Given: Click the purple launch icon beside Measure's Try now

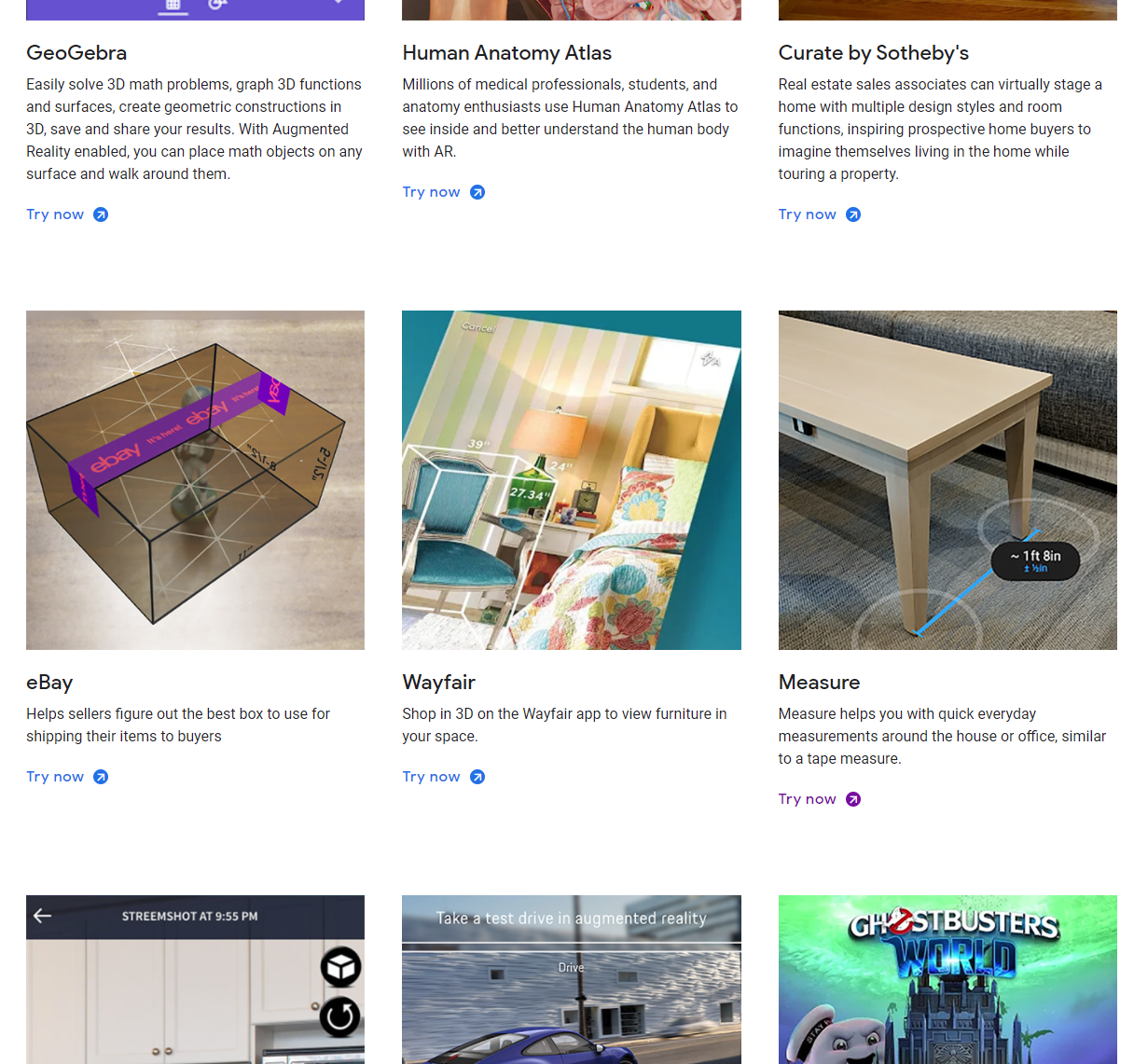Looking at the screenshot, I should (x=852, y=798).
